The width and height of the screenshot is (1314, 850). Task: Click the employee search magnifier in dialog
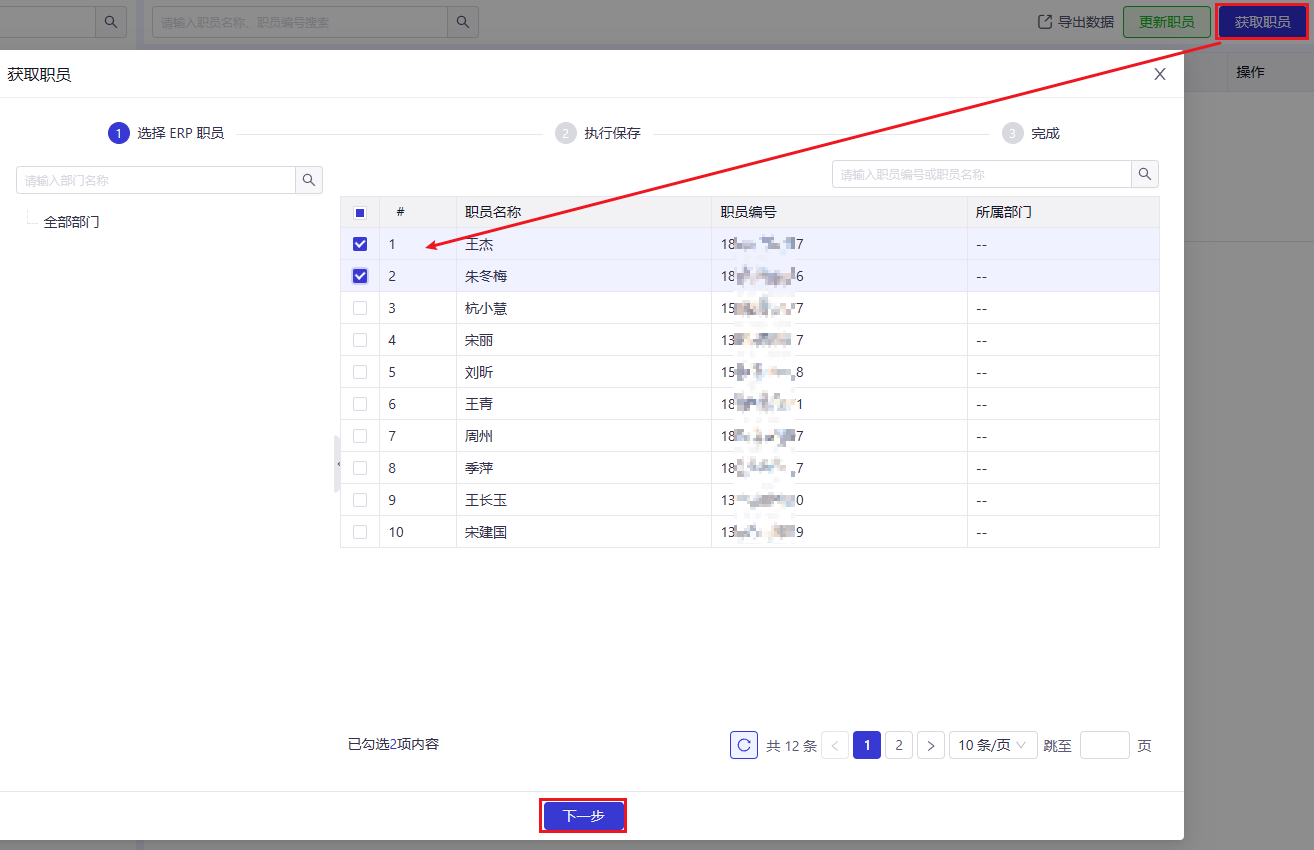tap(1145, 174)
